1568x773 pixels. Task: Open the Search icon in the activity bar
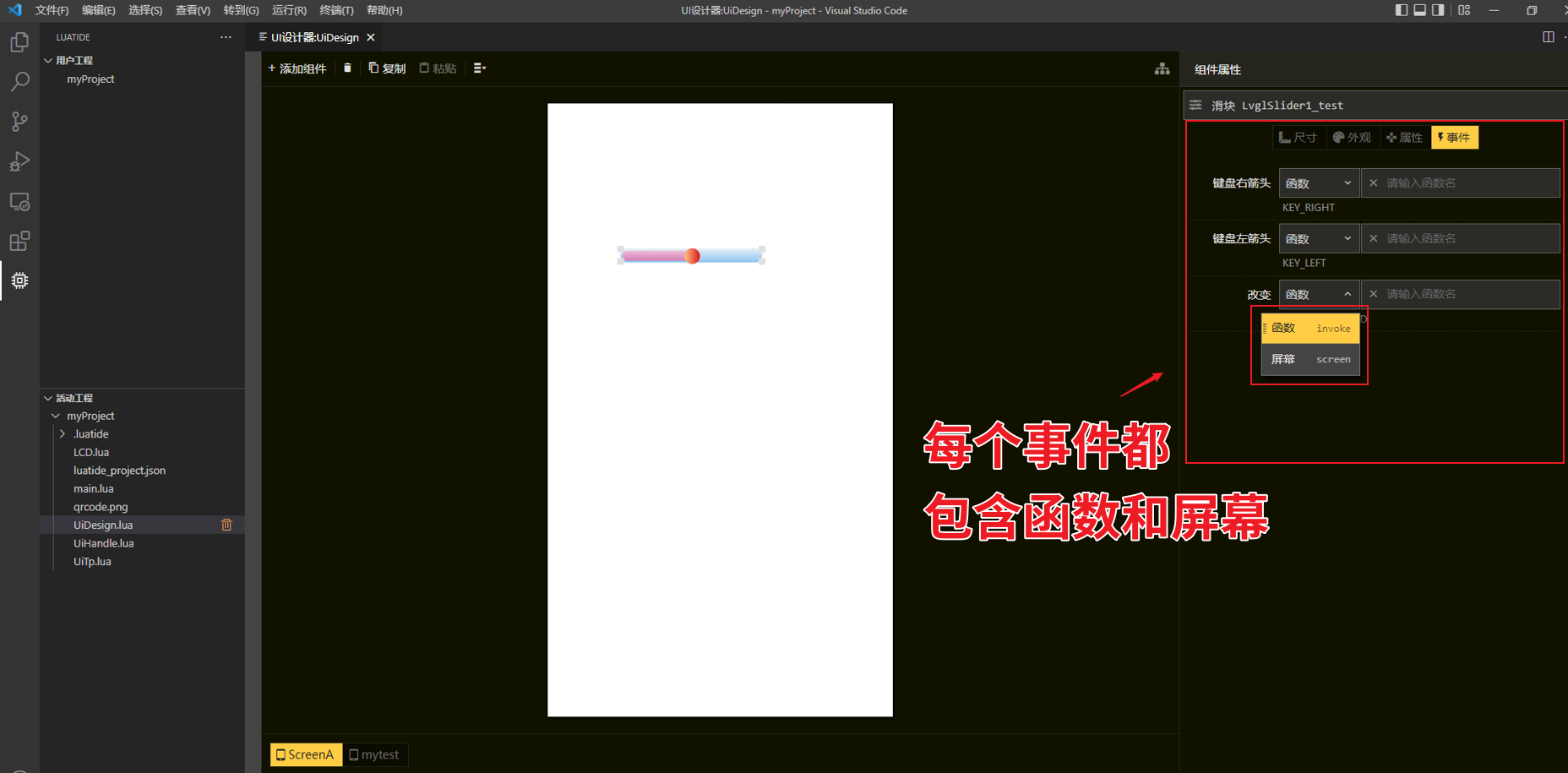tap(20, 81)
